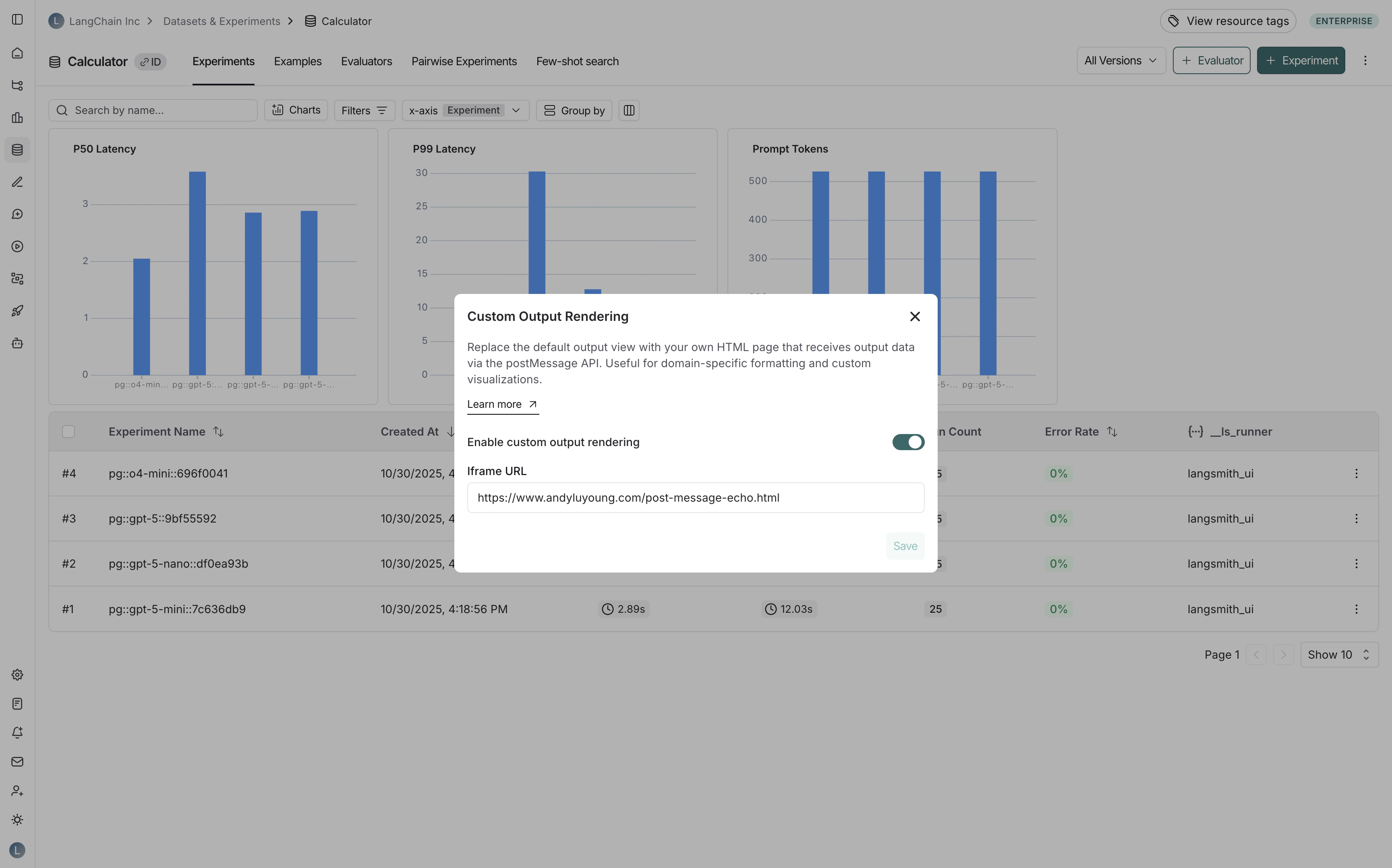The height and width of the screenshot is (868, 1392).
Task: Open the Datasets & Experiments sidebar icon
Action: coord(17,150)
